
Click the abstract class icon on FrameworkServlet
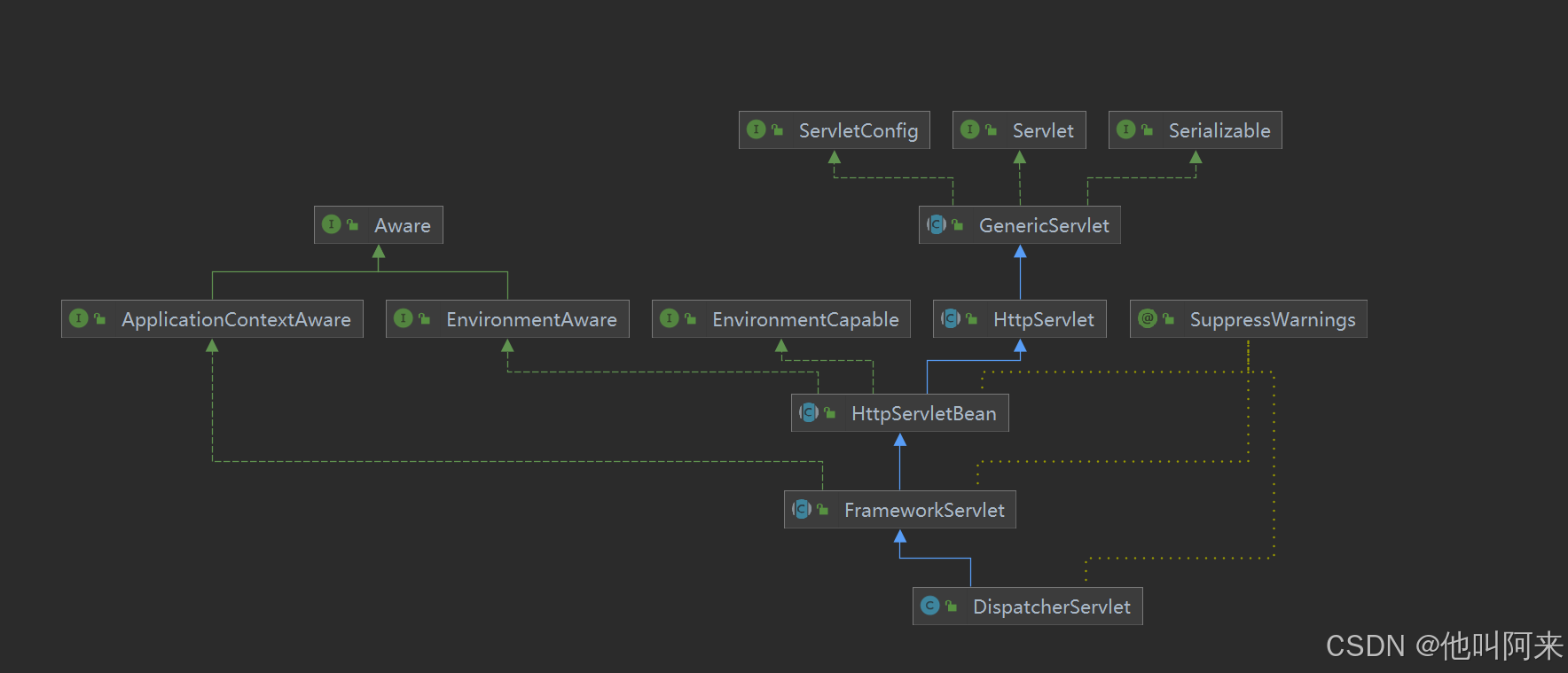coord(801,509)
